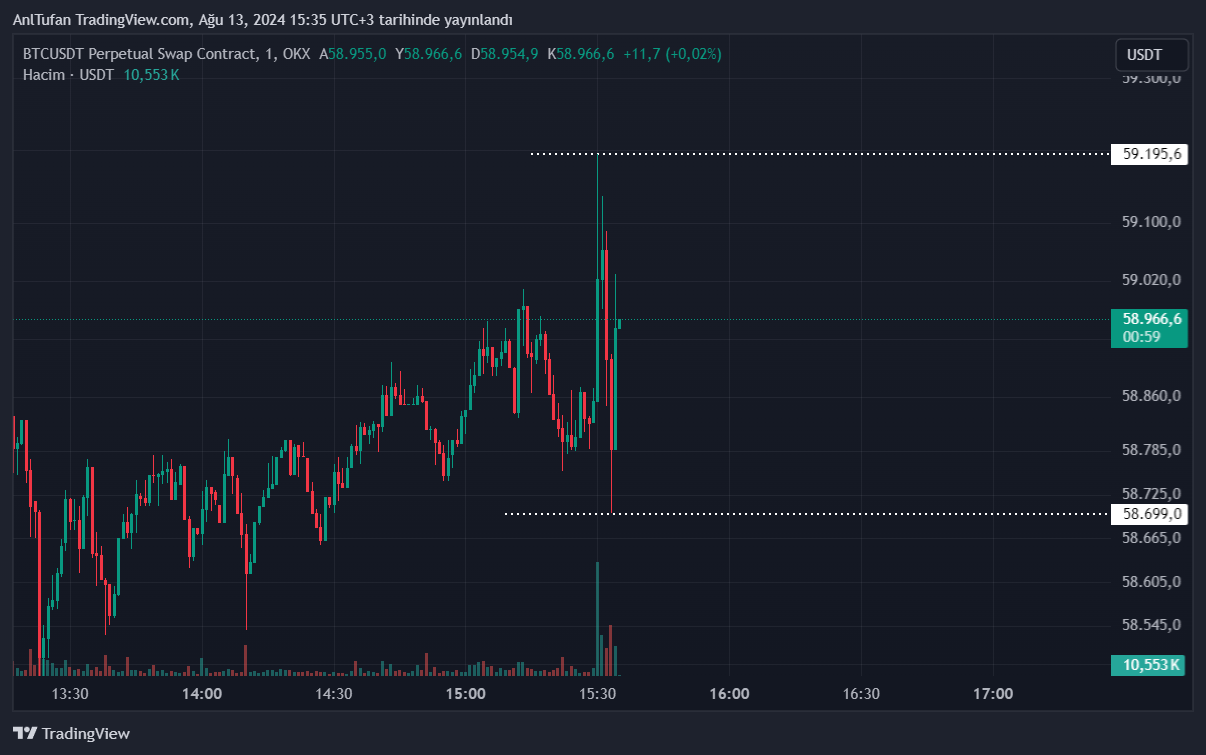Click the TradingView wordmark text
Screen dimensions: 1206x755
pos(86,734)
